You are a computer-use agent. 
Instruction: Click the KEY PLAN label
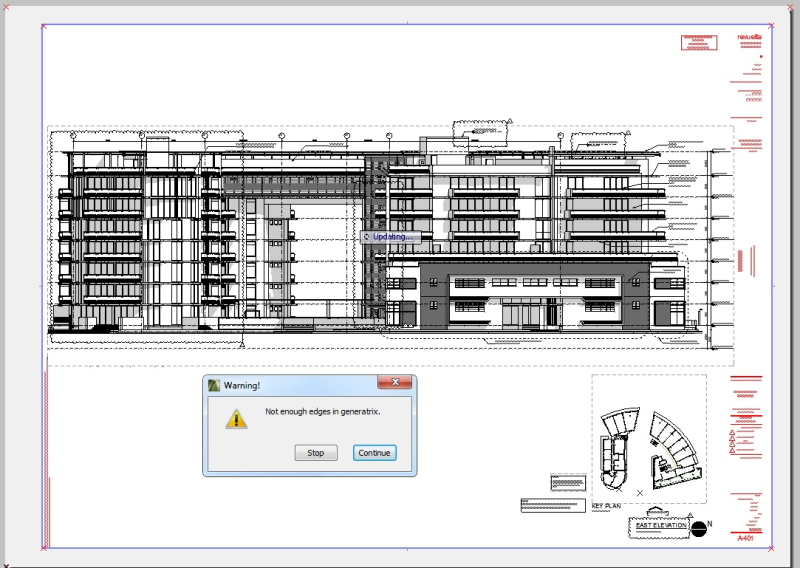pos(606,506)
